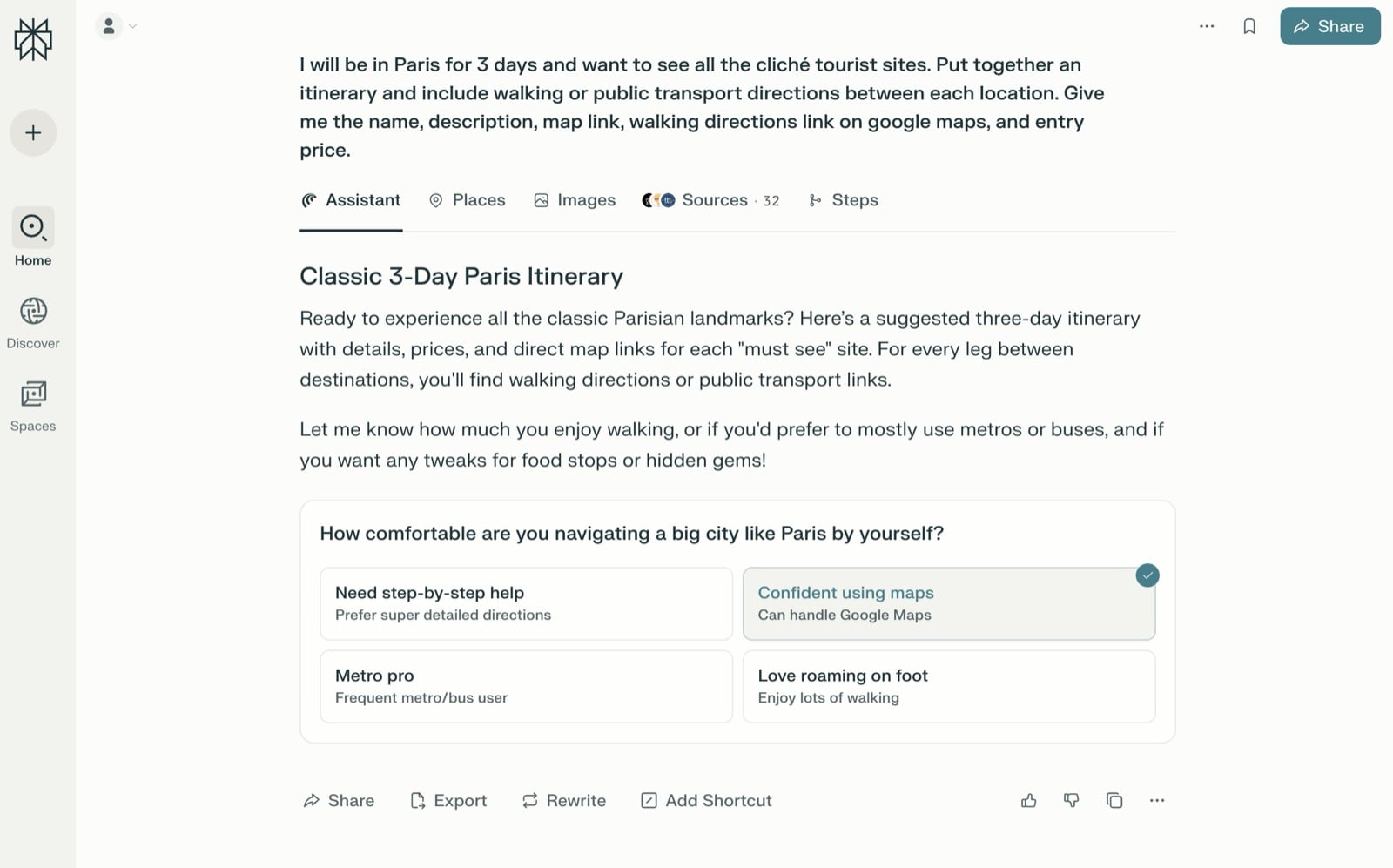Click Rewrite below the answer
The image size is (1393, 868).
[x=564, y=801]
